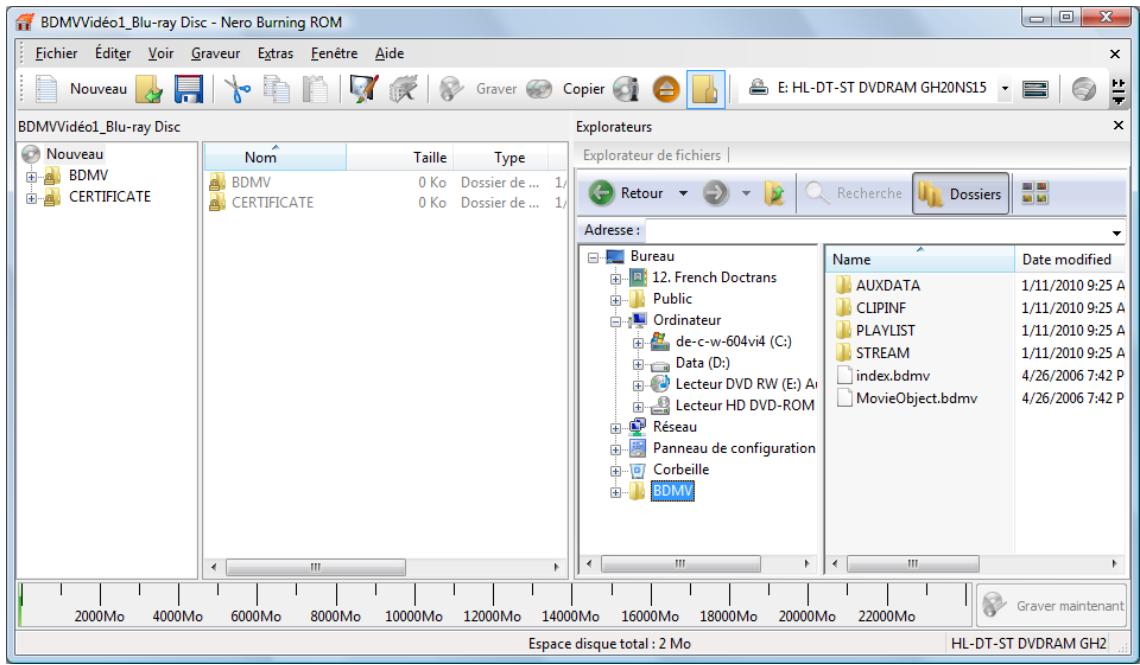Screen dimensions: 1140x665
Task: Toggle the Dossiers folders pane button
Action: click(x=960, y=193)
